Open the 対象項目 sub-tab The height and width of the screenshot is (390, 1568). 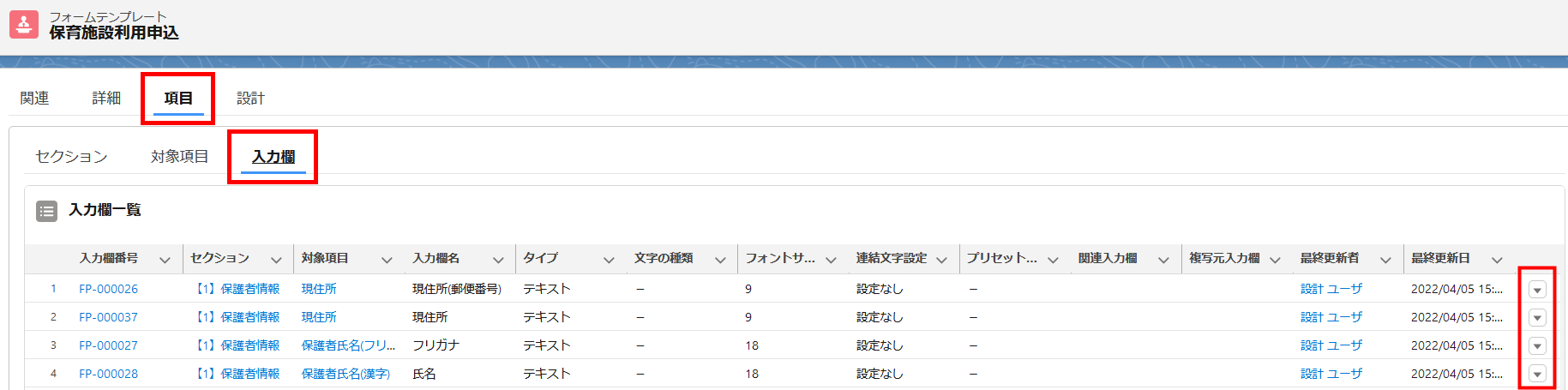[x=179, y=157]
